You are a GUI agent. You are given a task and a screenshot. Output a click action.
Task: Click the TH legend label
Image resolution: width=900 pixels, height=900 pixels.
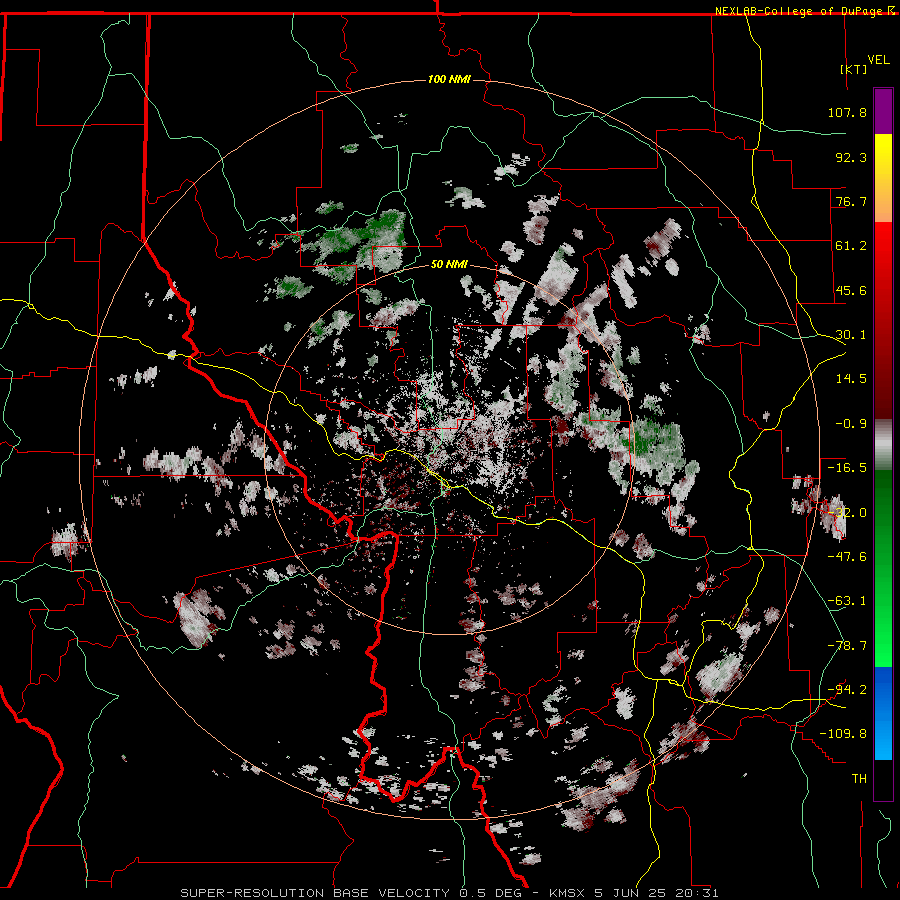coord(859,779)
